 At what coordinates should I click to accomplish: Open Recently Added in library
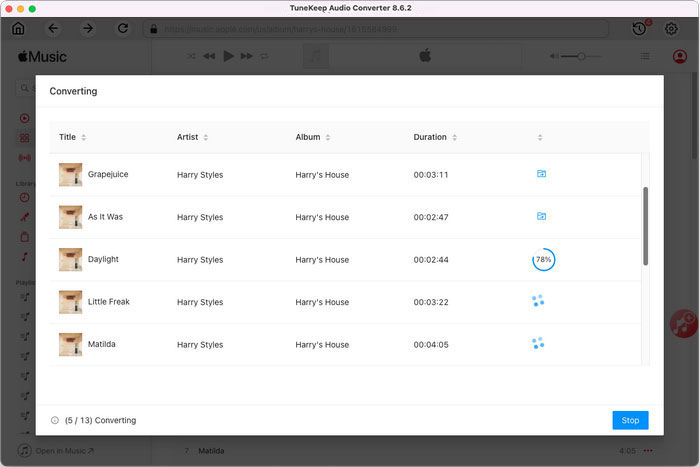click(x=25, y=197)
